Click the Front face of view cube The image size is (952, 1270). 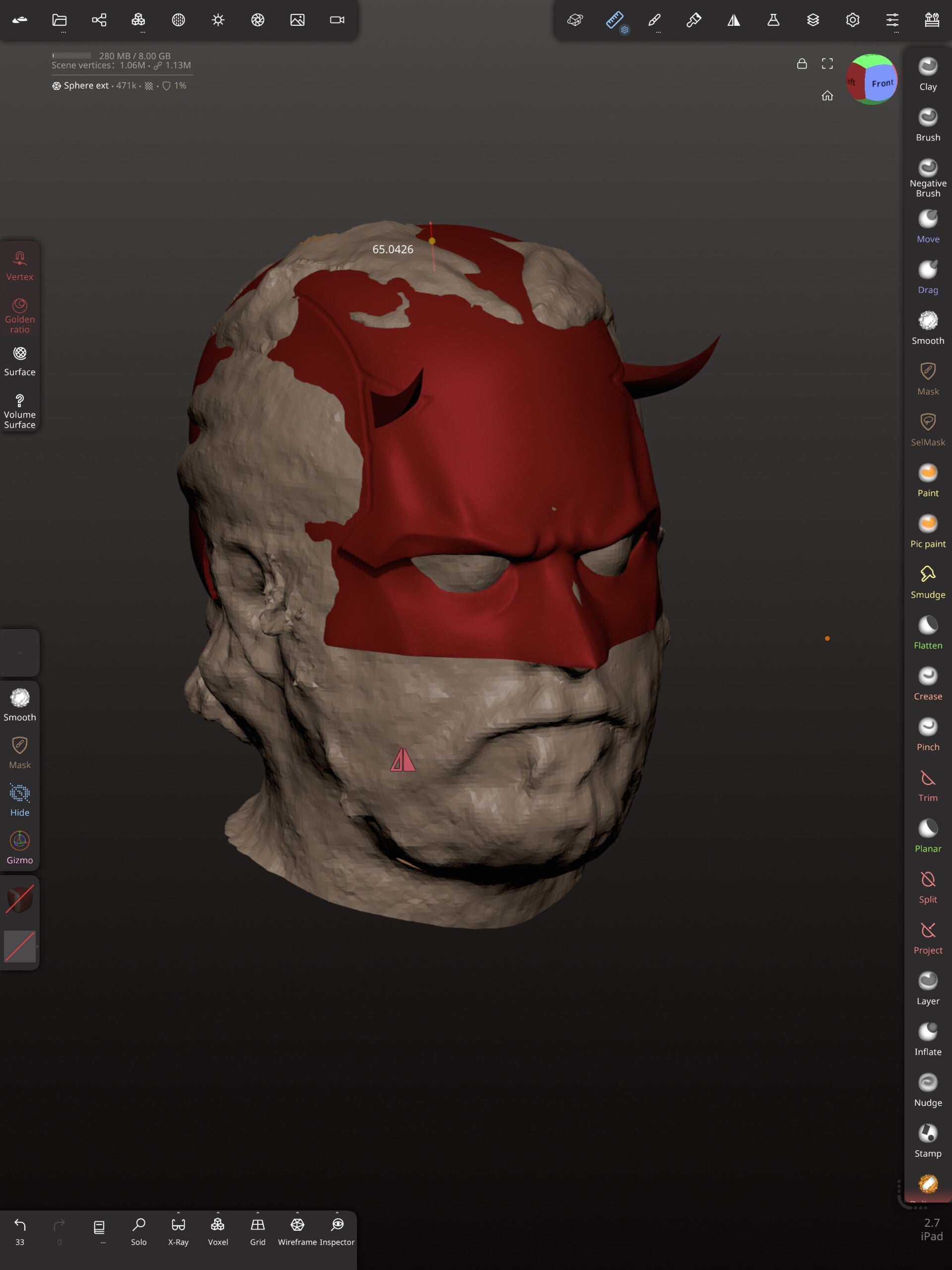pyautogui.click(x=882, y=83)
